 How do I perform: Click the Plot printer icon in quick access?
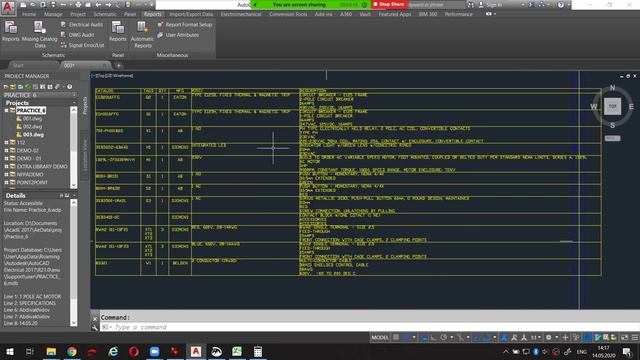point(78,5)
